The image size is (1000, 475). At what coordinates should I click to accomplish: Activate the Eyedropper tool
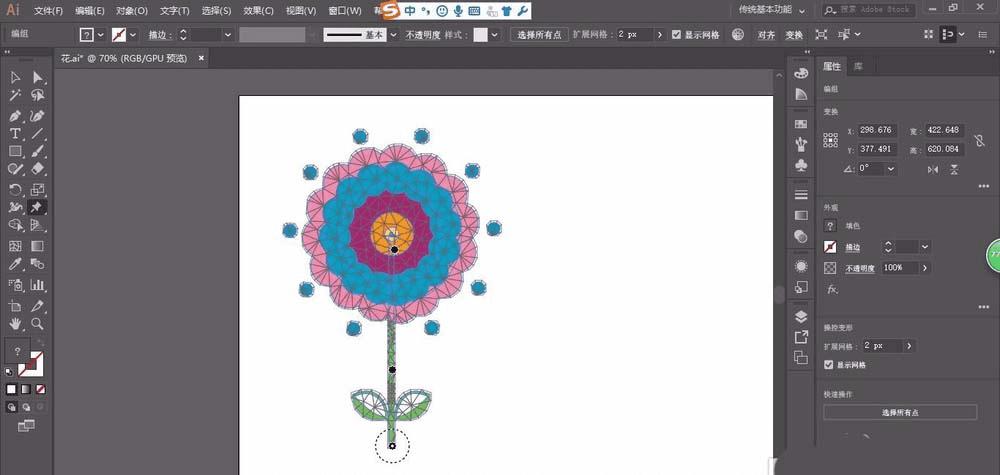pyautogui.click(x=16, y=264)
